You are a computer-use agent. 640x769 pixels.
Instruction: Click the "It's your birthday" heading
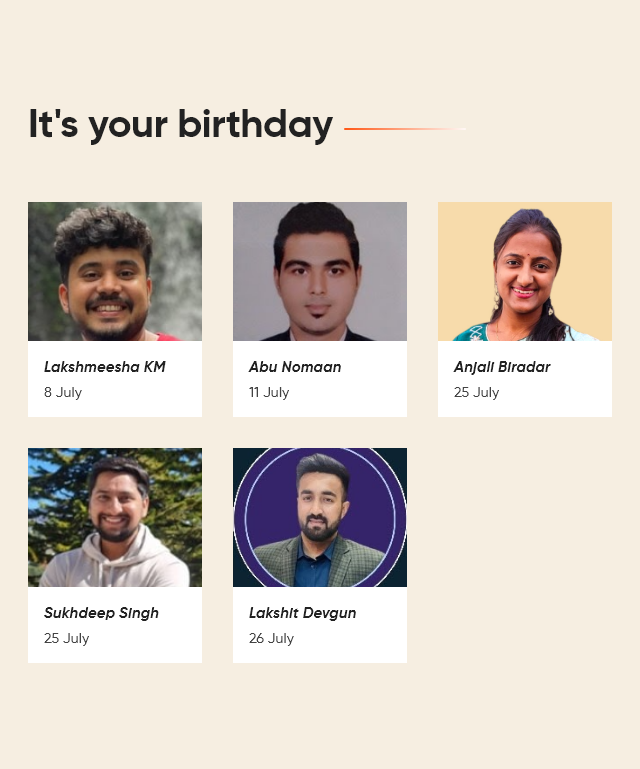[x=181, y=125]
